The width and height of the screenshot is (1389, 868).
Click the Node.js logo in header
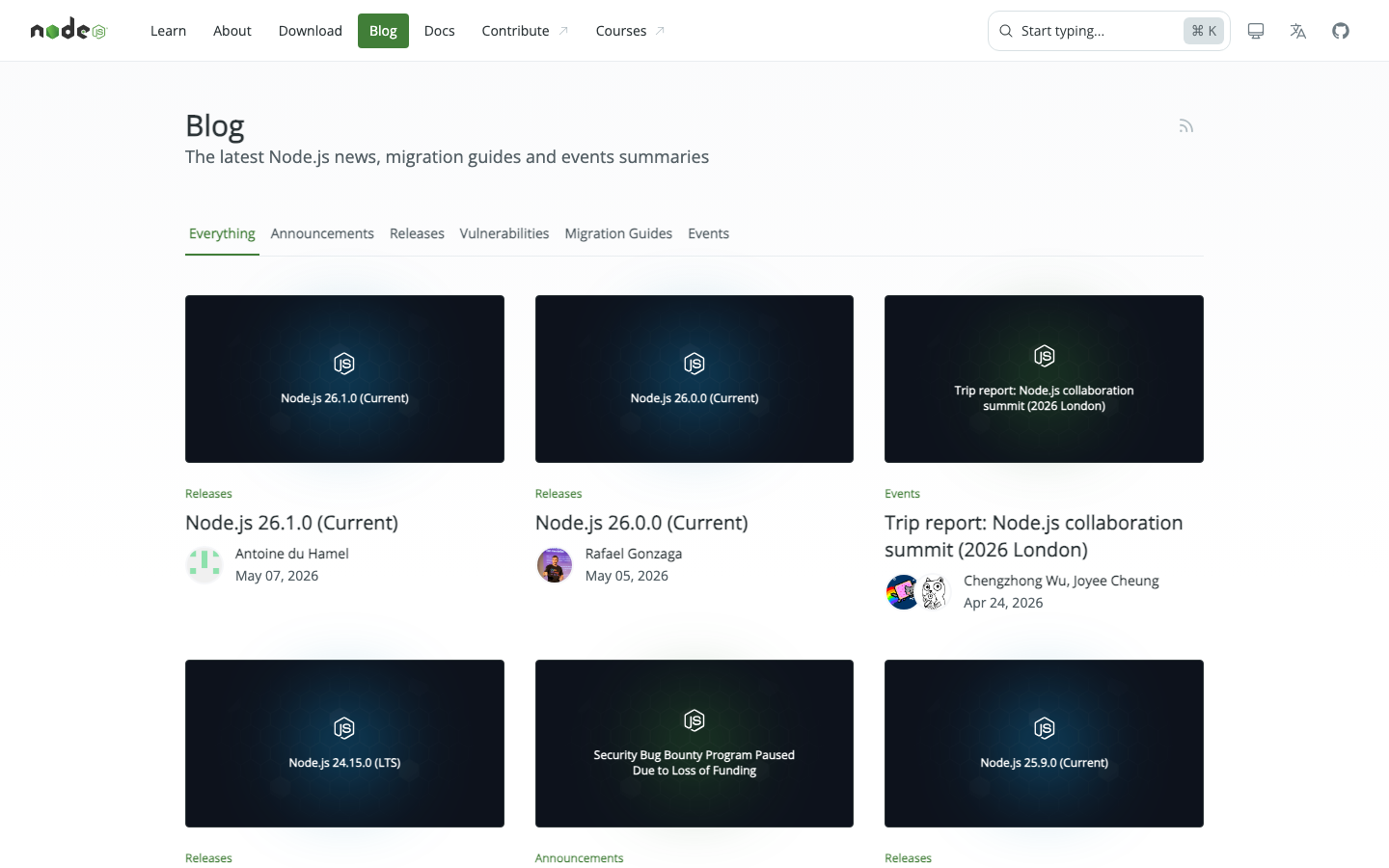[x=68, y=31]
